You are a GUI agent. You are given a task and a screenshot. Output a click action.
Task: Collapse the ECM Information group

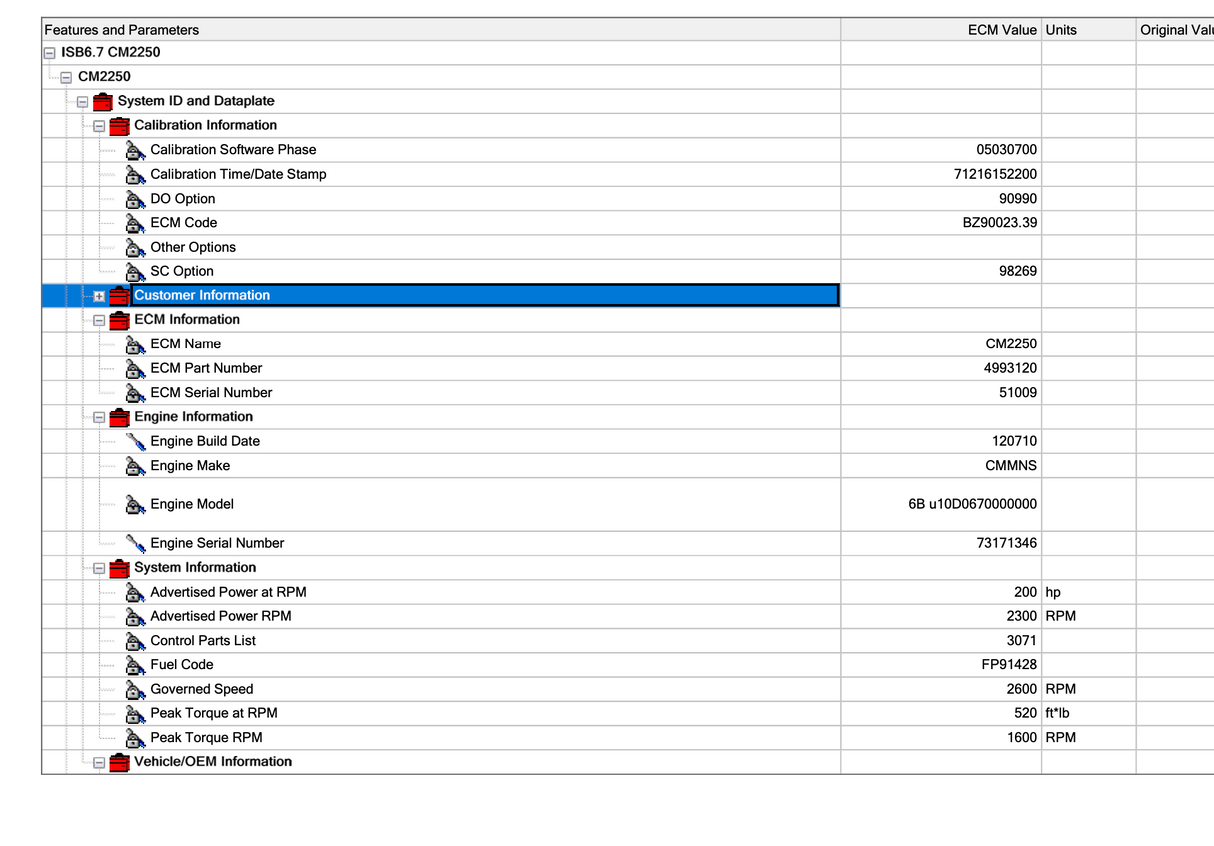(x=99, y=320)
